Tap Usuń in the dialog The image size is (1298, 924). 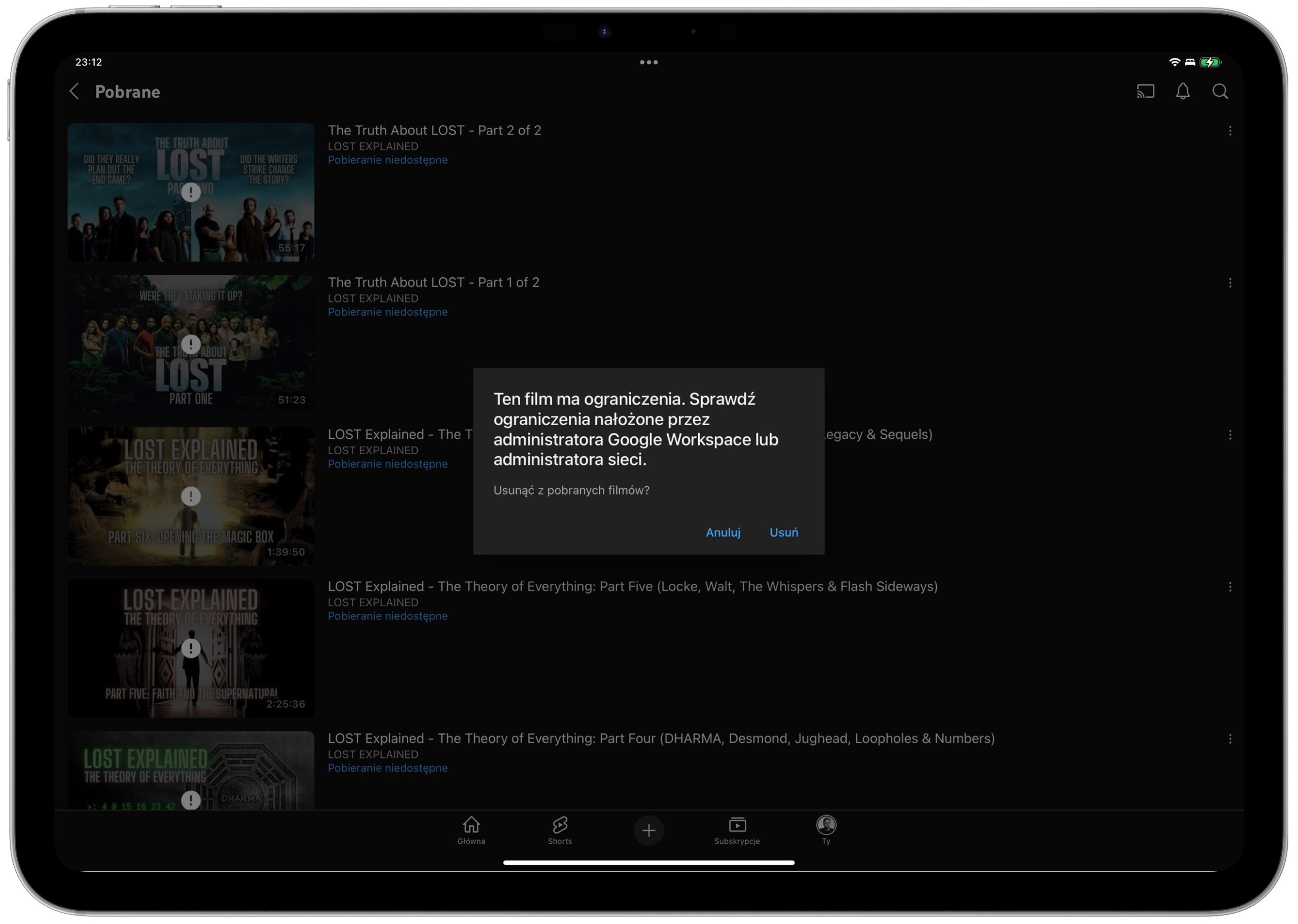click(x=783, y=532)
